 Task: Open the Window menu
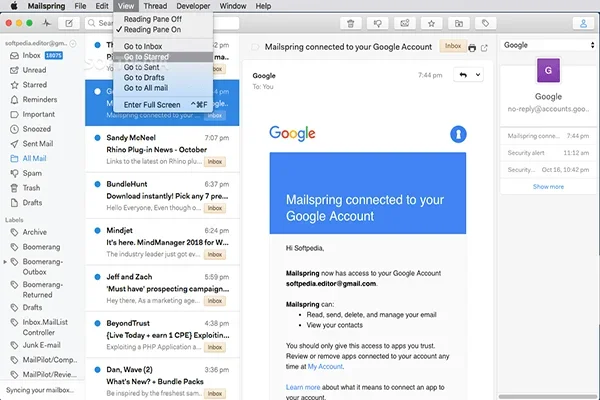[233, 6]
